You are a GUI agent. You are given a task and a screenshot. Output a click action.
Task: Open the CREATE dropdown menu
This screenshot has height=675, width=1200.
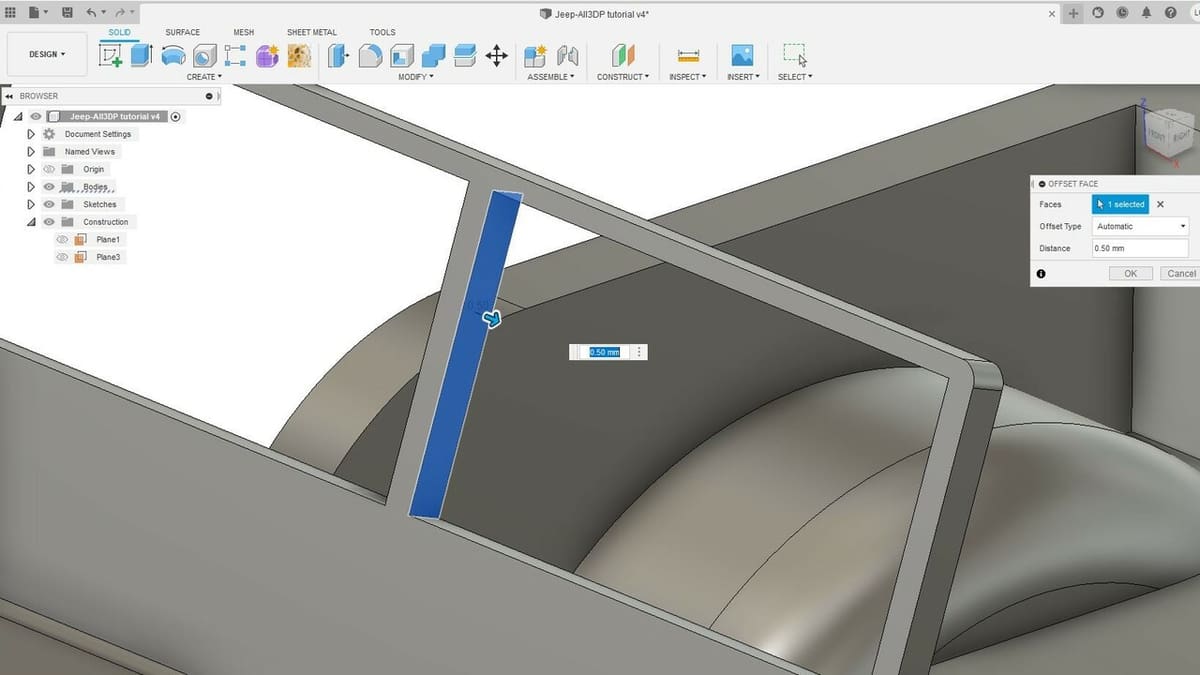point(204,77)
